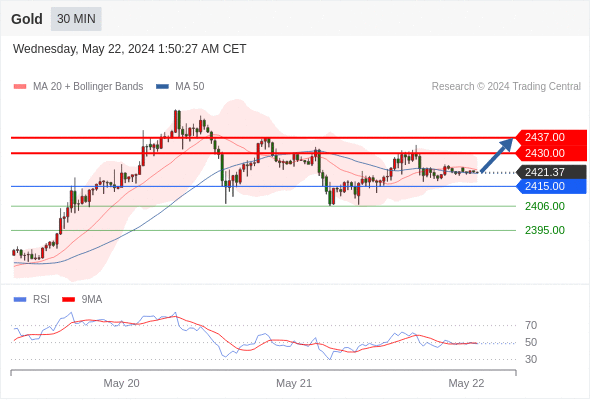Click the Gold instrument title
Image resolution: width=590 pixels, height=400 pixels.
click(x=27, y=19)
